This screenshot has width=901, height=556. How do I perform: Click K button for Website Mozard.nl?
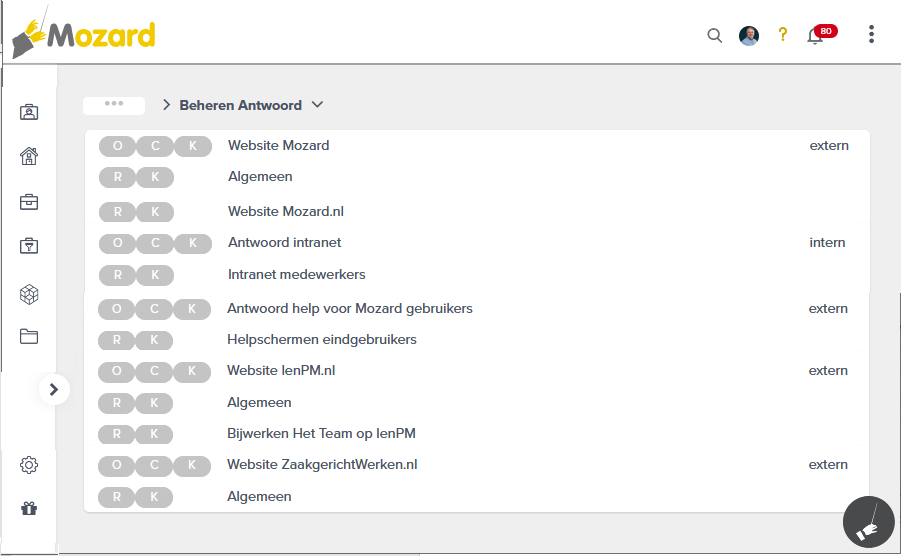[155, 212]
